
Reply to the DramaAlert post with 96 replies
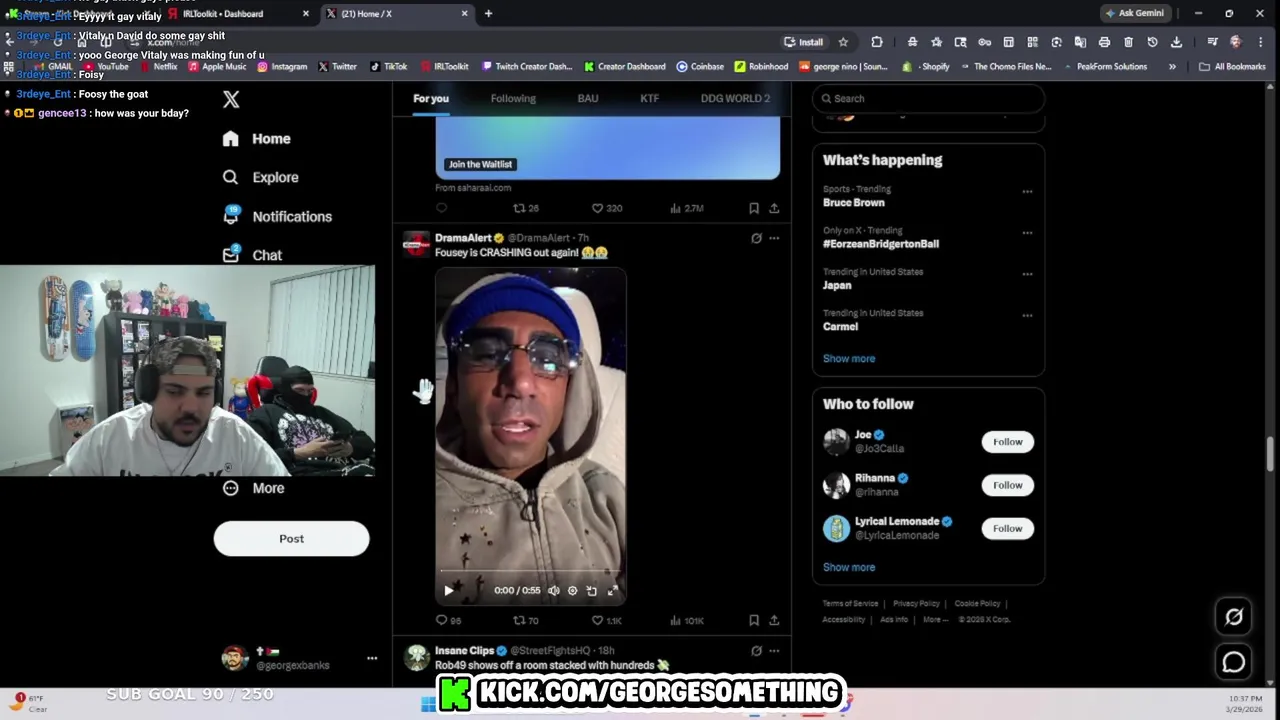448,621
